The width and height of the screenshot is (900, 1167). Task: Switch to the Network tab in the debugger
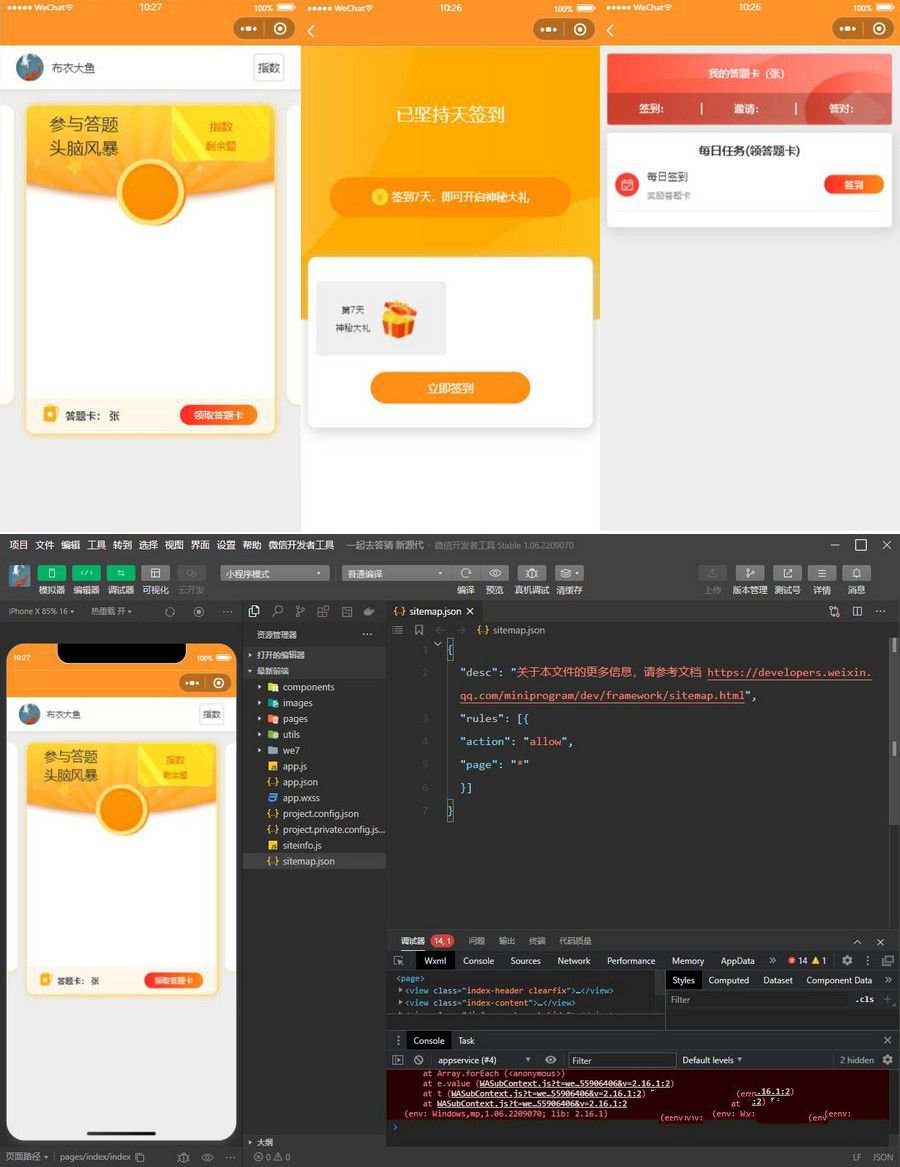(x=573, y=961)
